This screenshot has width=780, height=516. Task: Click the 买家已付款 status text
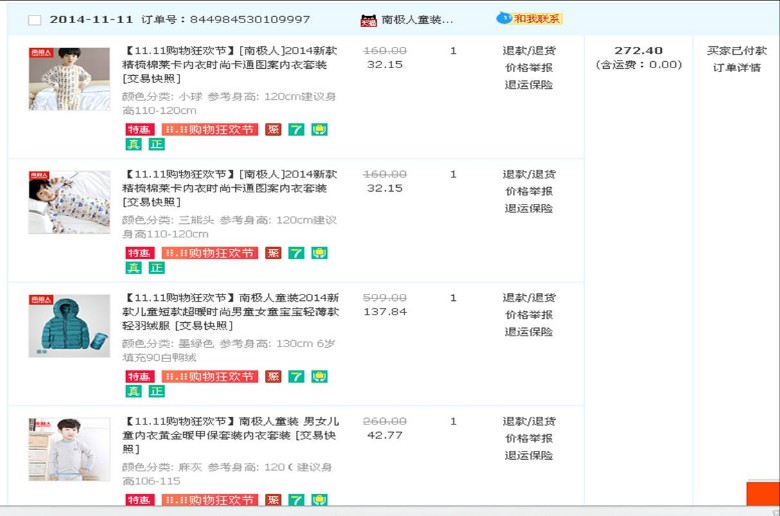tap(737, 50)
